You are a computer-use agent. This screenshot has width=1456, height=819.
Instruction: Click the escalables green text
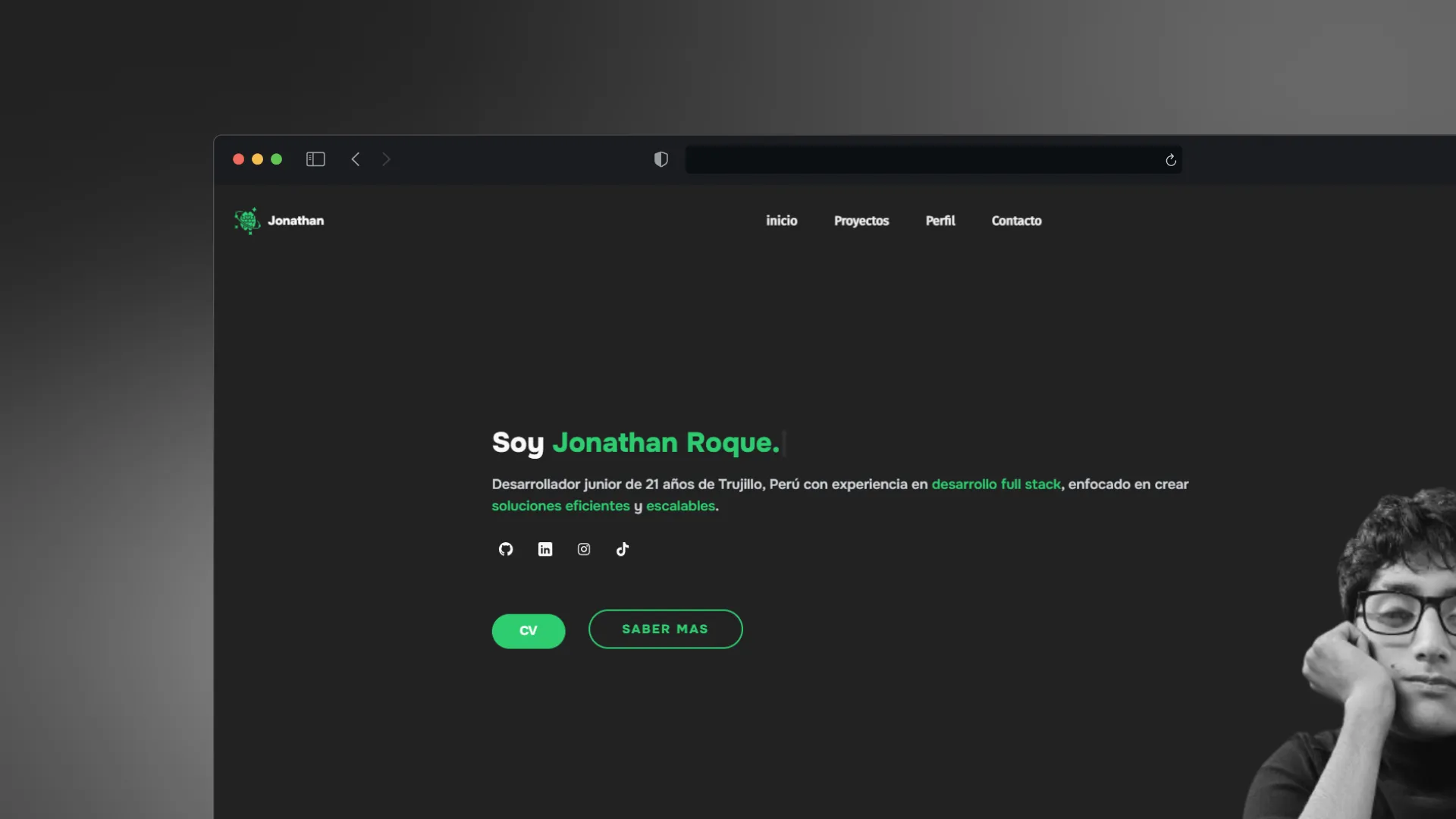[x=679, y=506]
